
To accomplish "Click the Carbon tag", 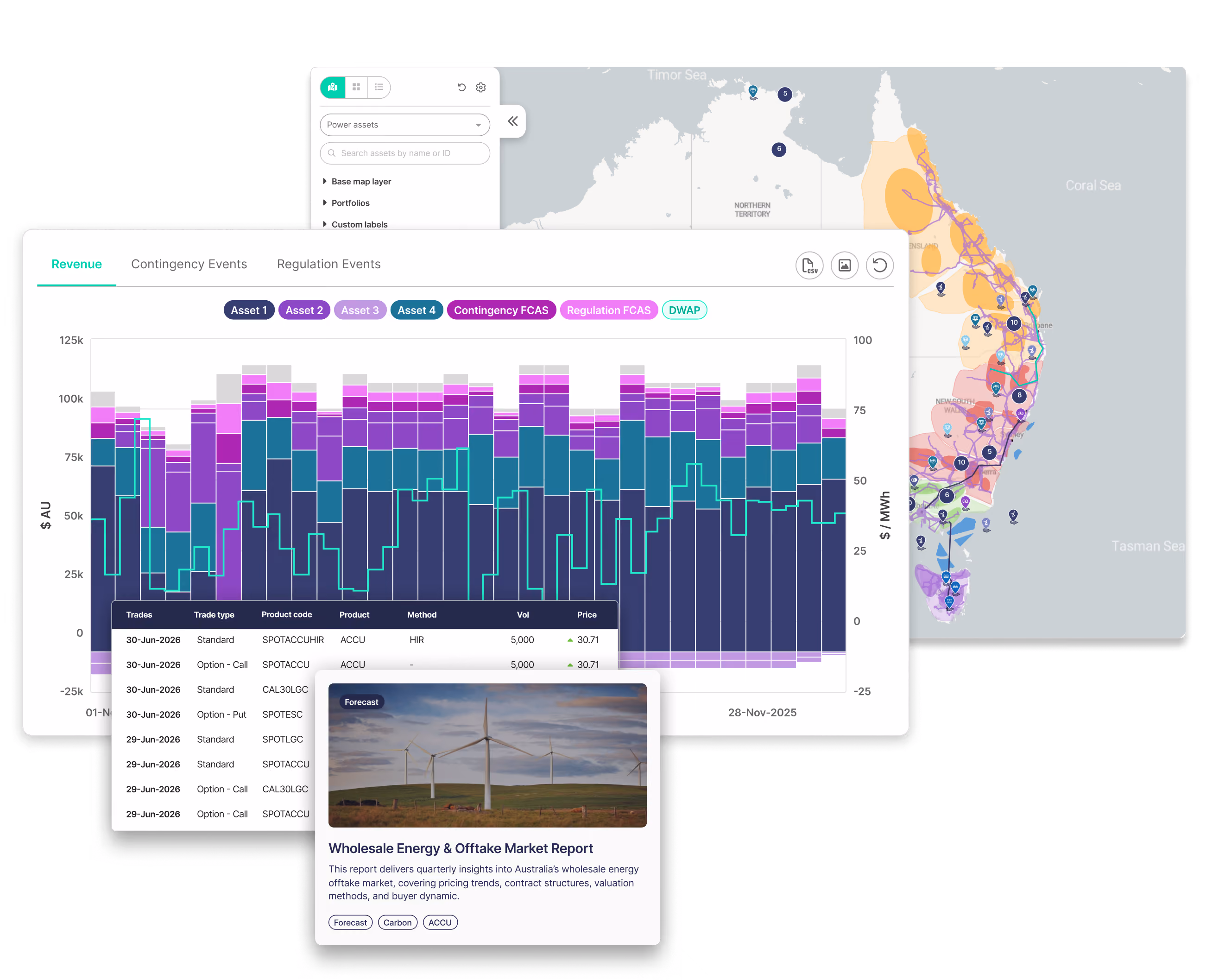I will tap(397, 923).
